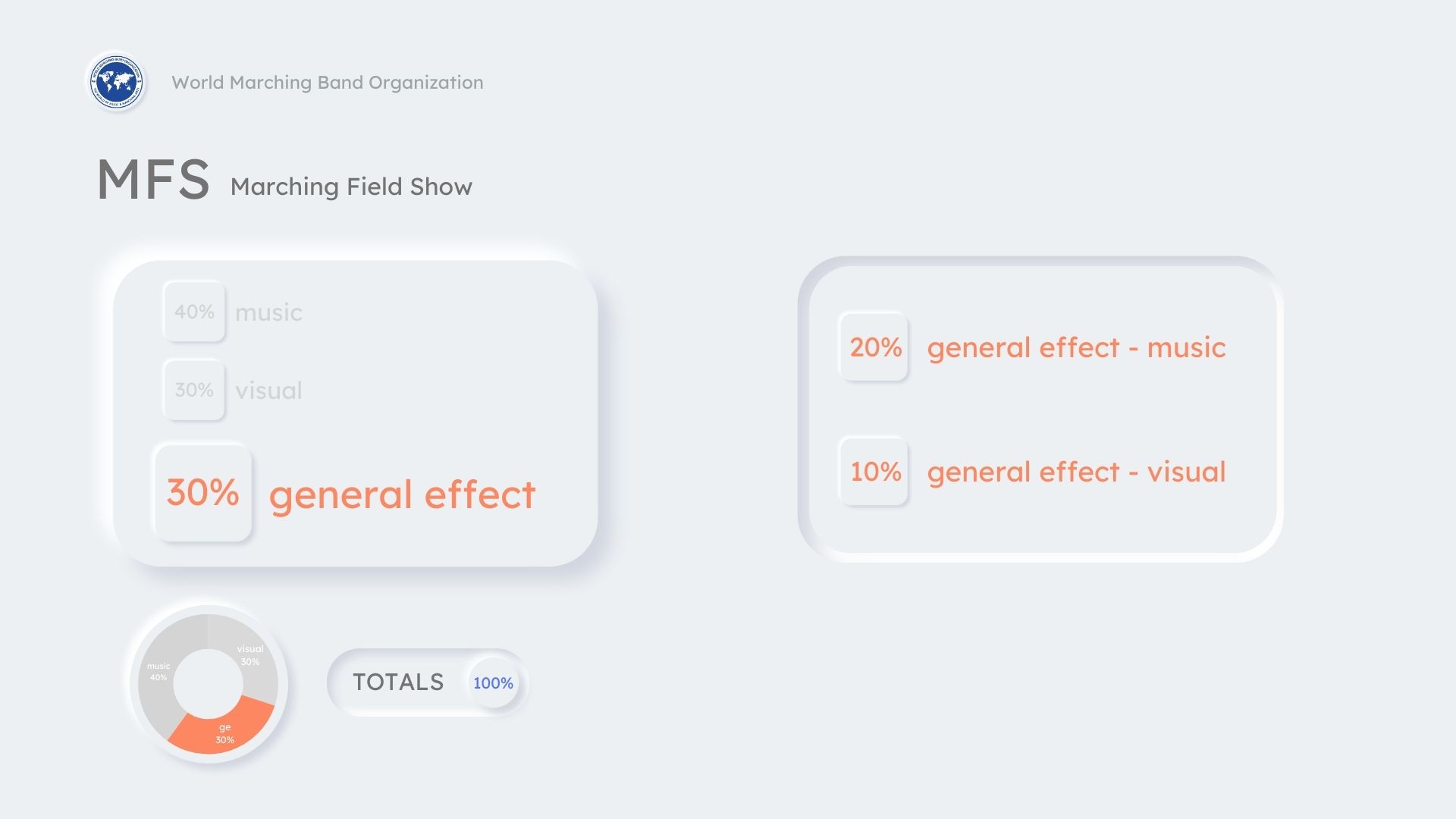The width and height of the screenshot is (1456, 819).
Task: Click the music 40% donut chart segment
Action: [x=158, y=672]
